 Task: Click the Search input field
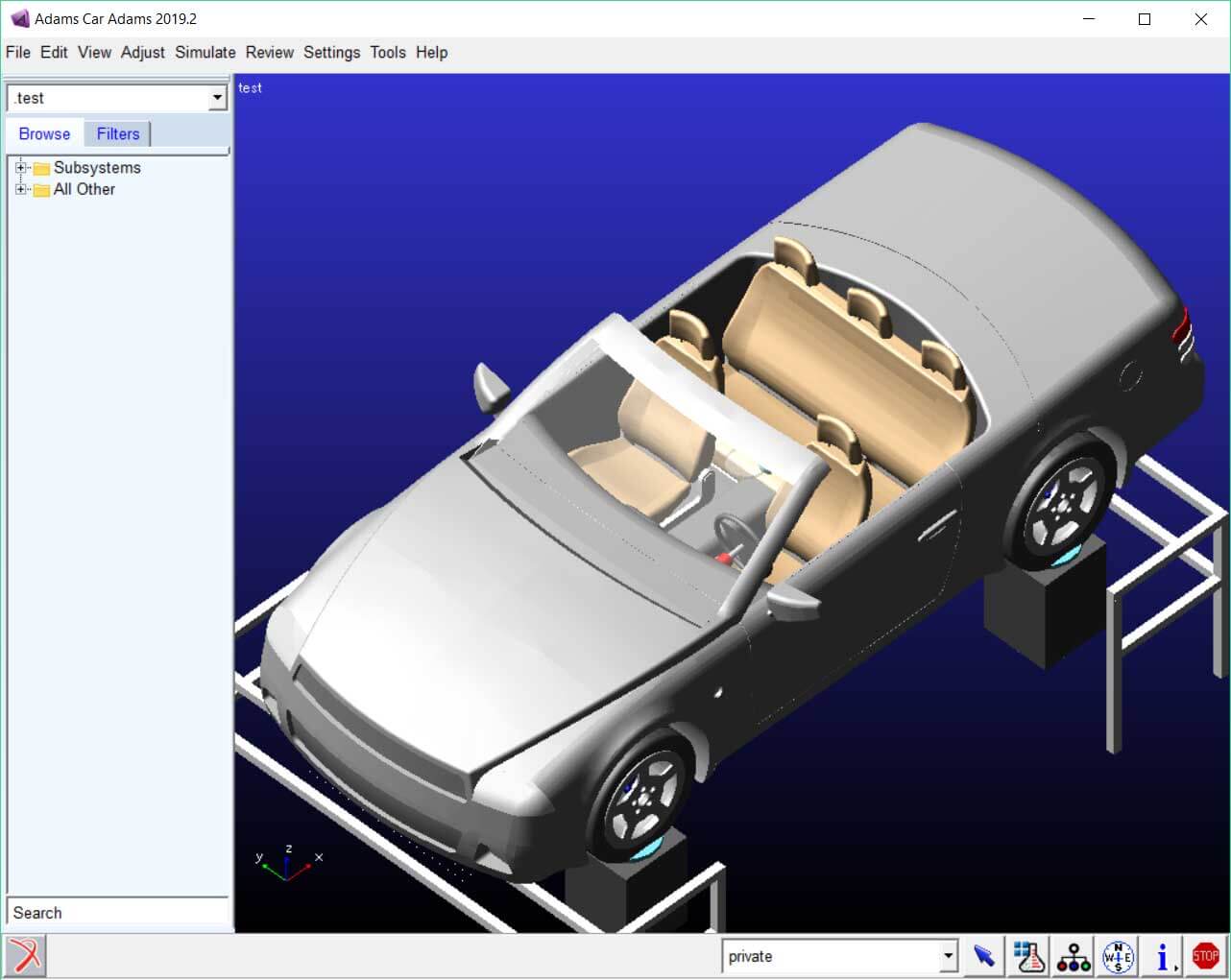click(x=117, y=912)
